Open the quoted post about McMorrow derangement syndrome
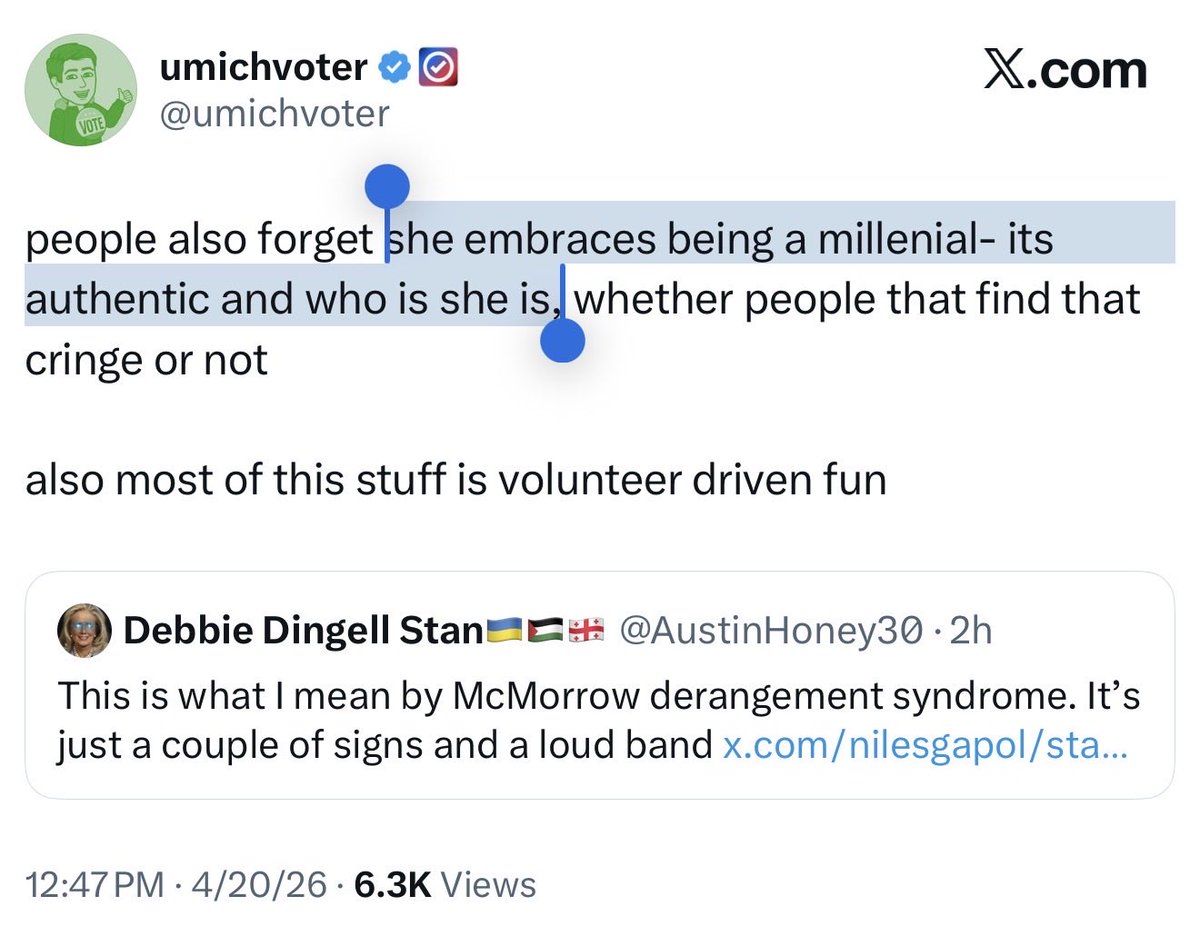The width and height of the screenshot is (1200, 936). (x=600, y=695)
